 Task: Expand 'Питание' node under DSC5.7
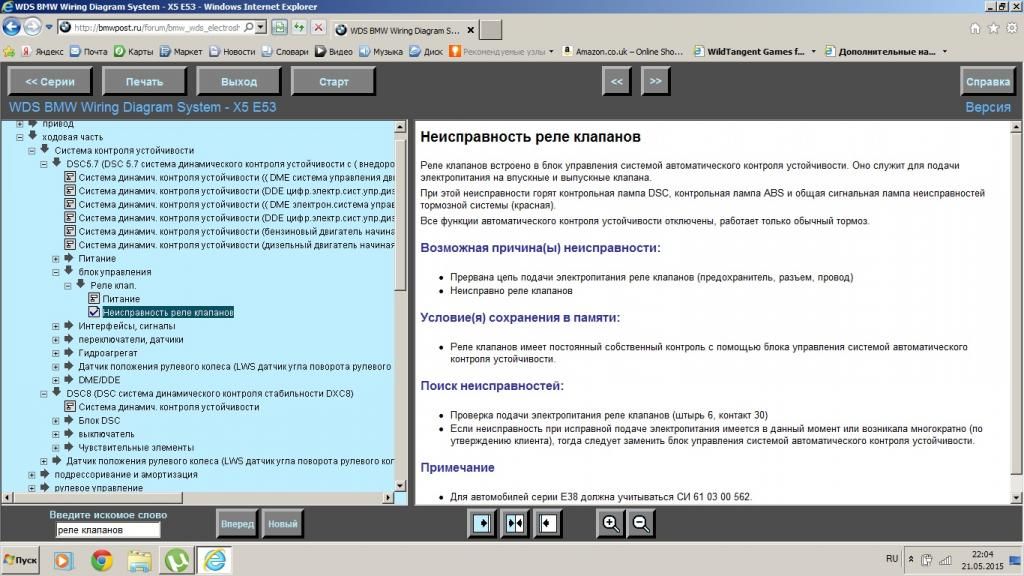coord(56,259)
